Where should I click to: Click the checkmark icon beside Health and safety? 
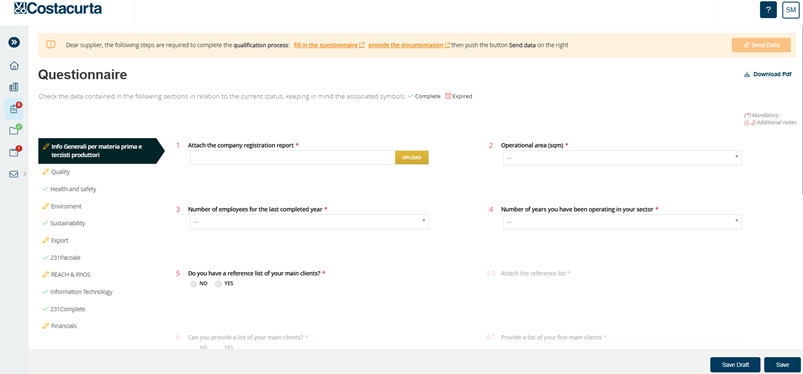coord(46,189)
